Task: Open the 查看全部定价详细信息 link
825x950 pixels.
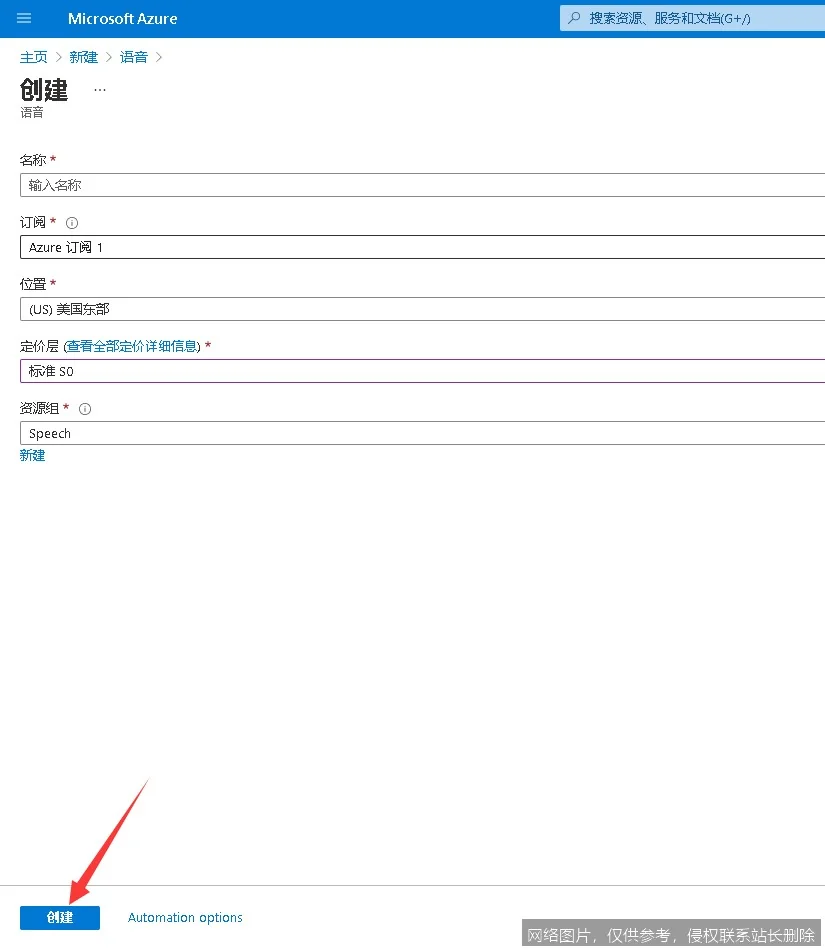Action: pyautogui.click(x=132, y=346)
